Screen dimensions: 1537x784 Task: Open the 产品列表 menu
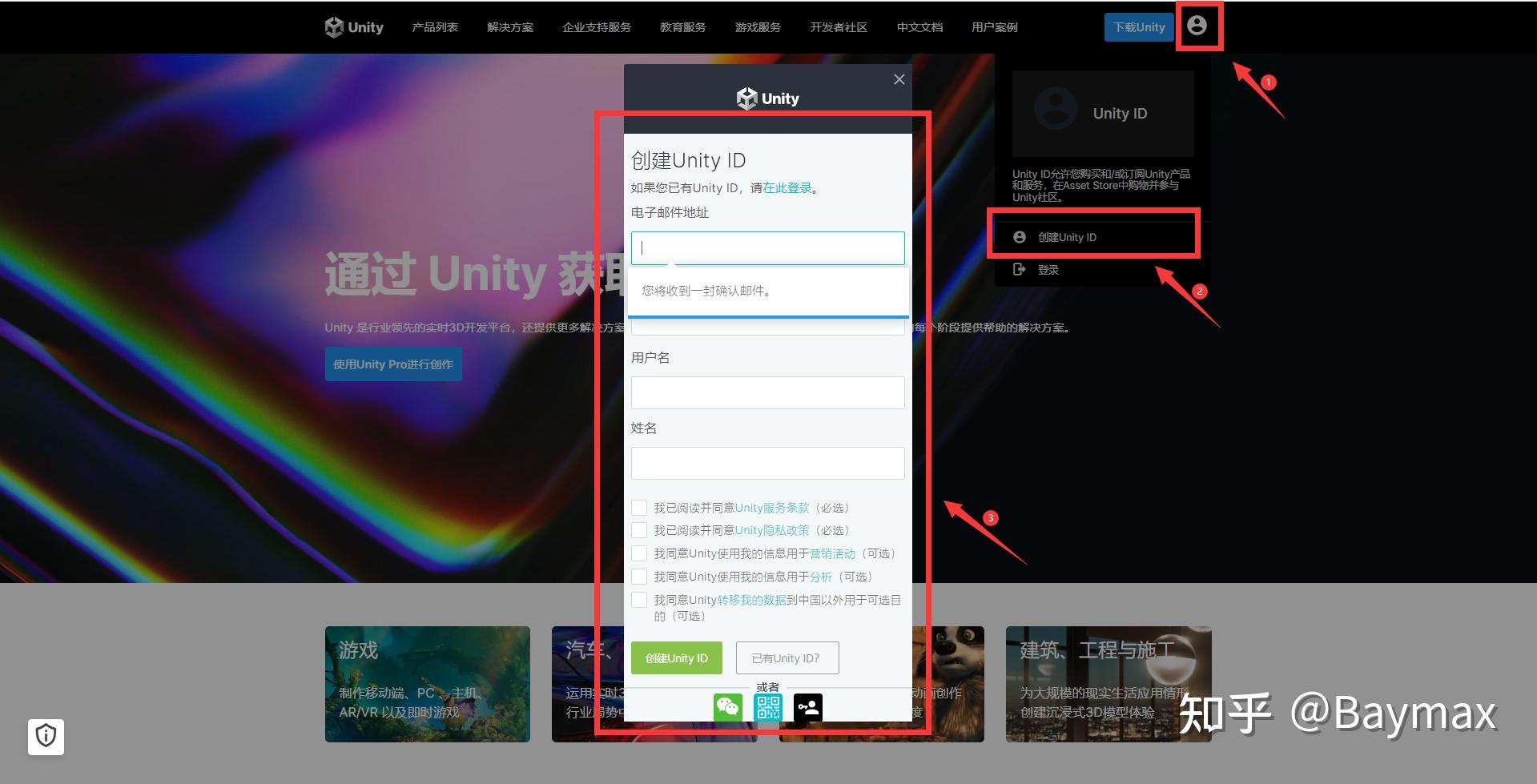click(434, 26)
